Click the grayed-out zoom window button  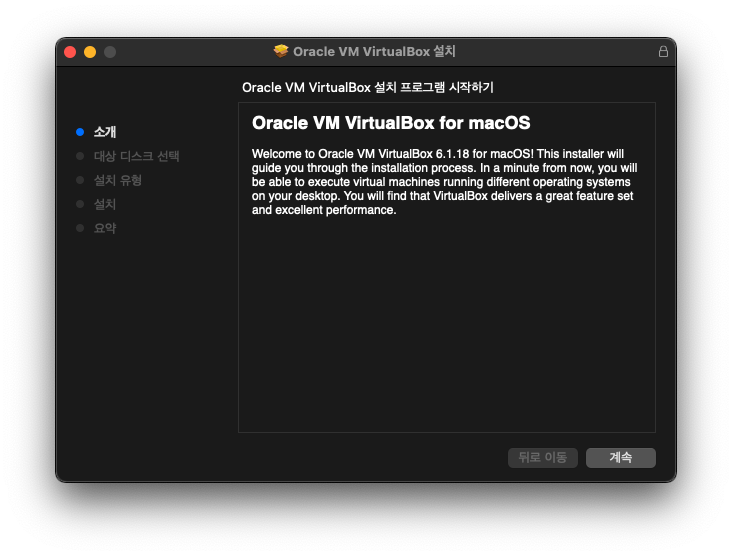110,52
